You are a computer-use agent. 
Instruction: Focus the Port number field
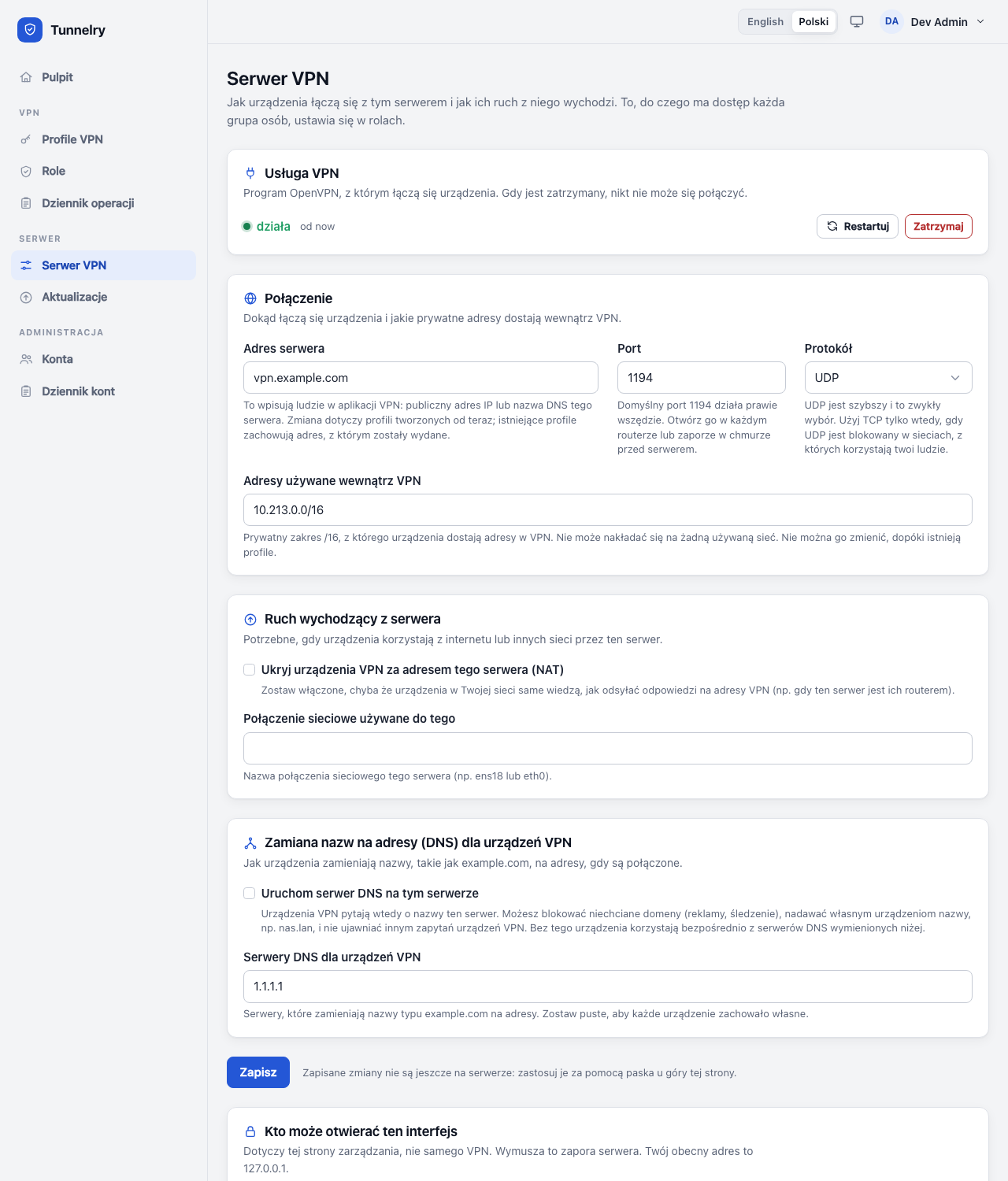702,378
